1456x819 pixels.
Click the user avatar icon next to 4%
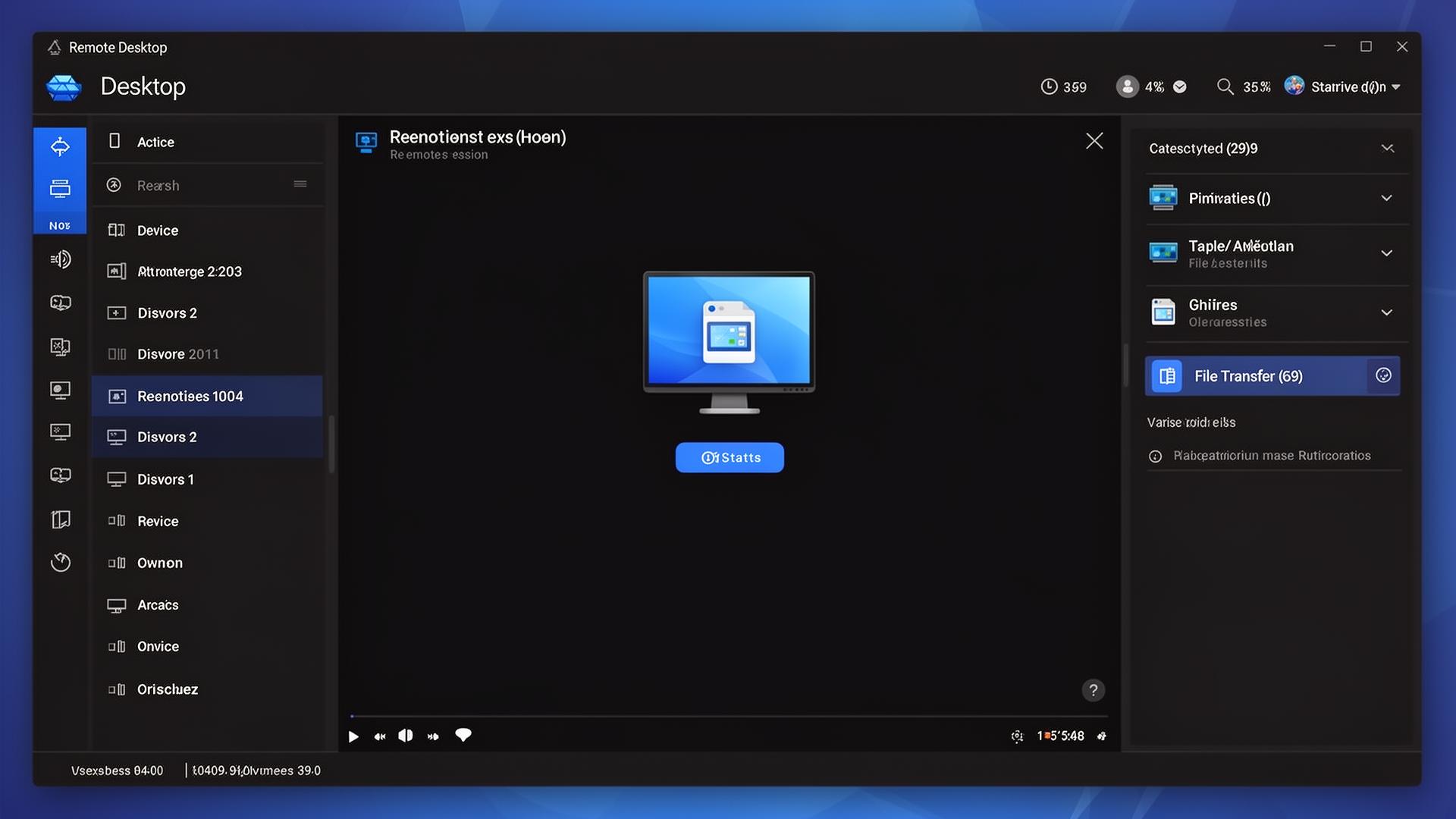tap(1128, 86)
